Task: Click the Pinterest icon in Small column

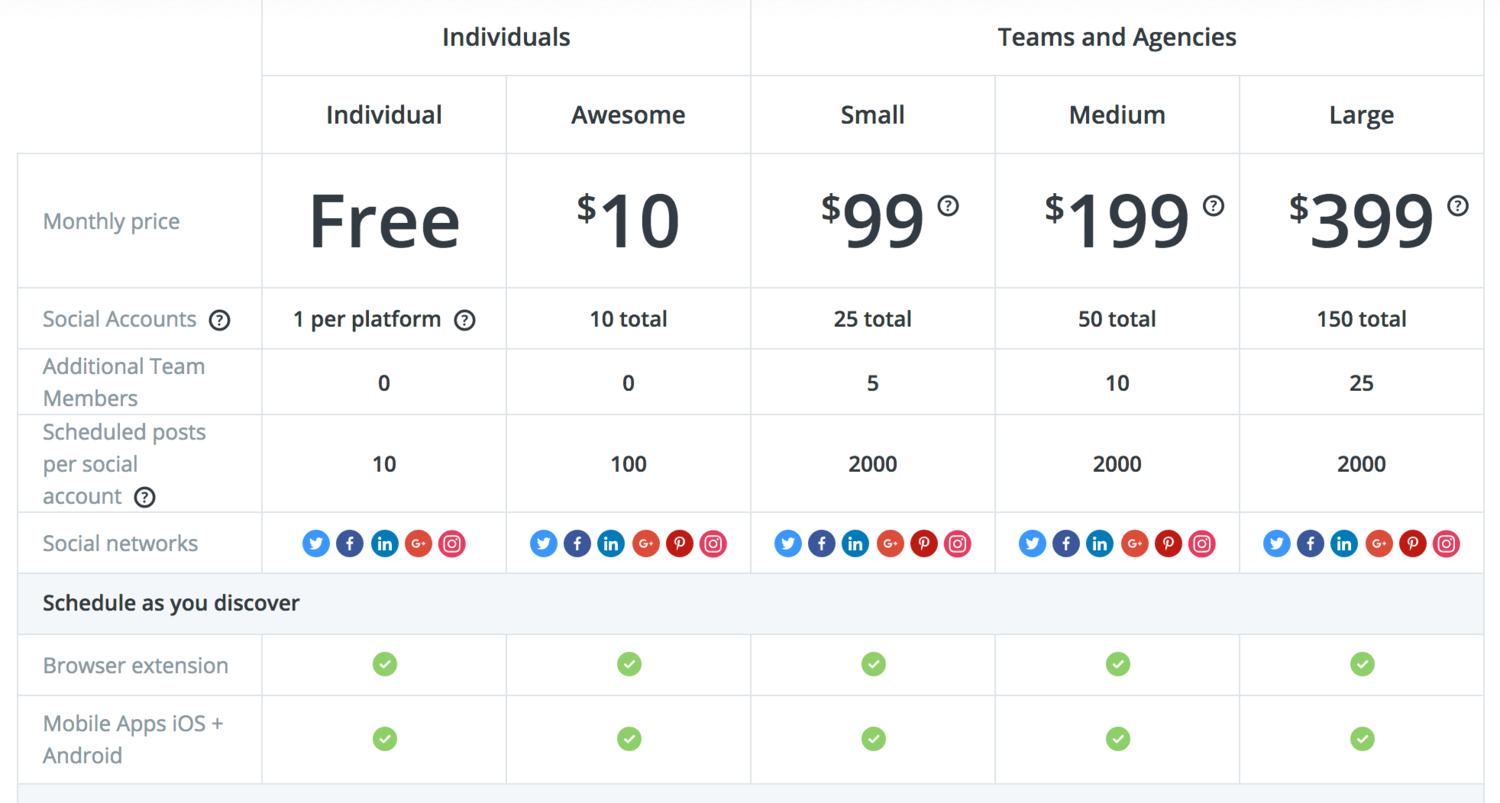Action: pos(924,544)
